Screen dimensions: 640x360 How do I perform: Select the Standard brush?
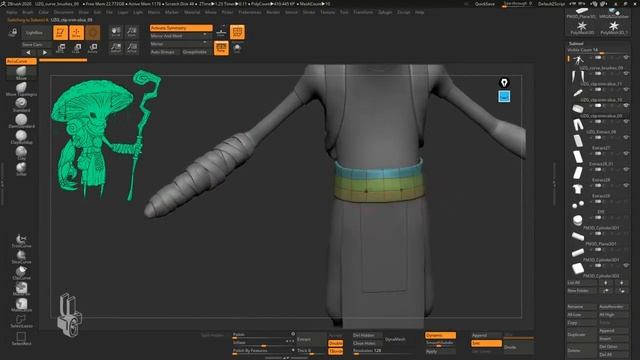point(21,105)
